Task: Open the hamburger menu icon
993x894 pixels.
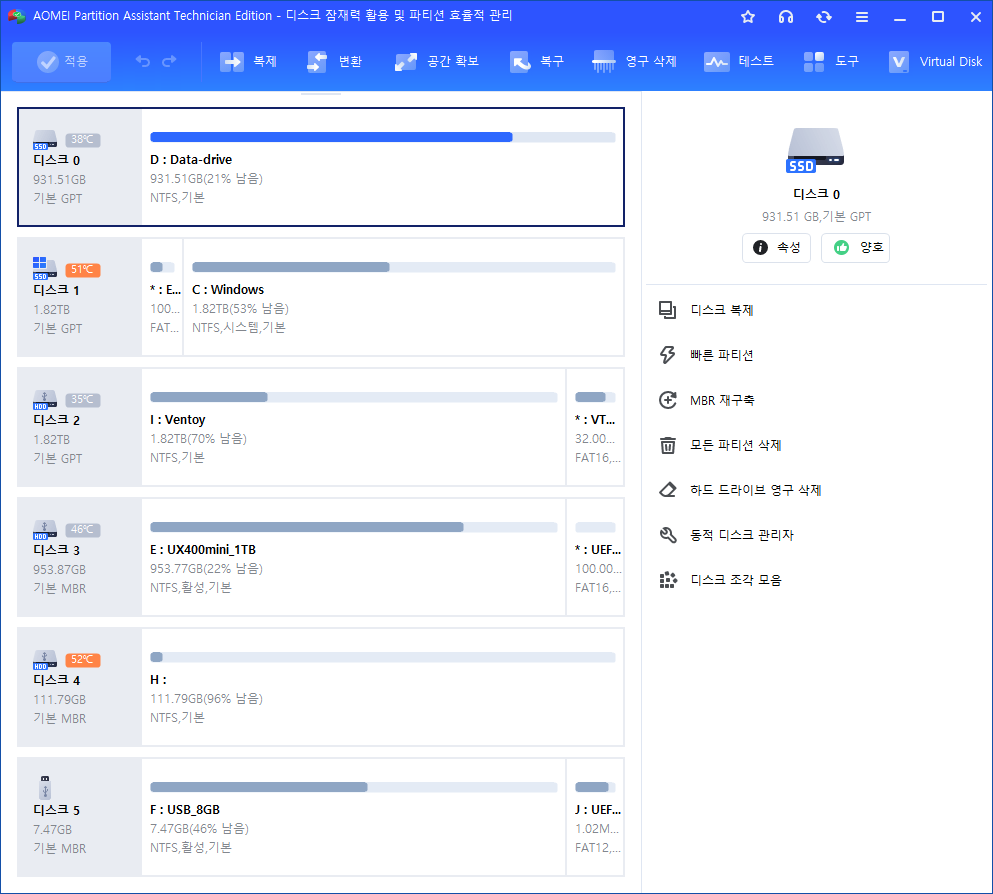Action: click(x=862, y=17)
